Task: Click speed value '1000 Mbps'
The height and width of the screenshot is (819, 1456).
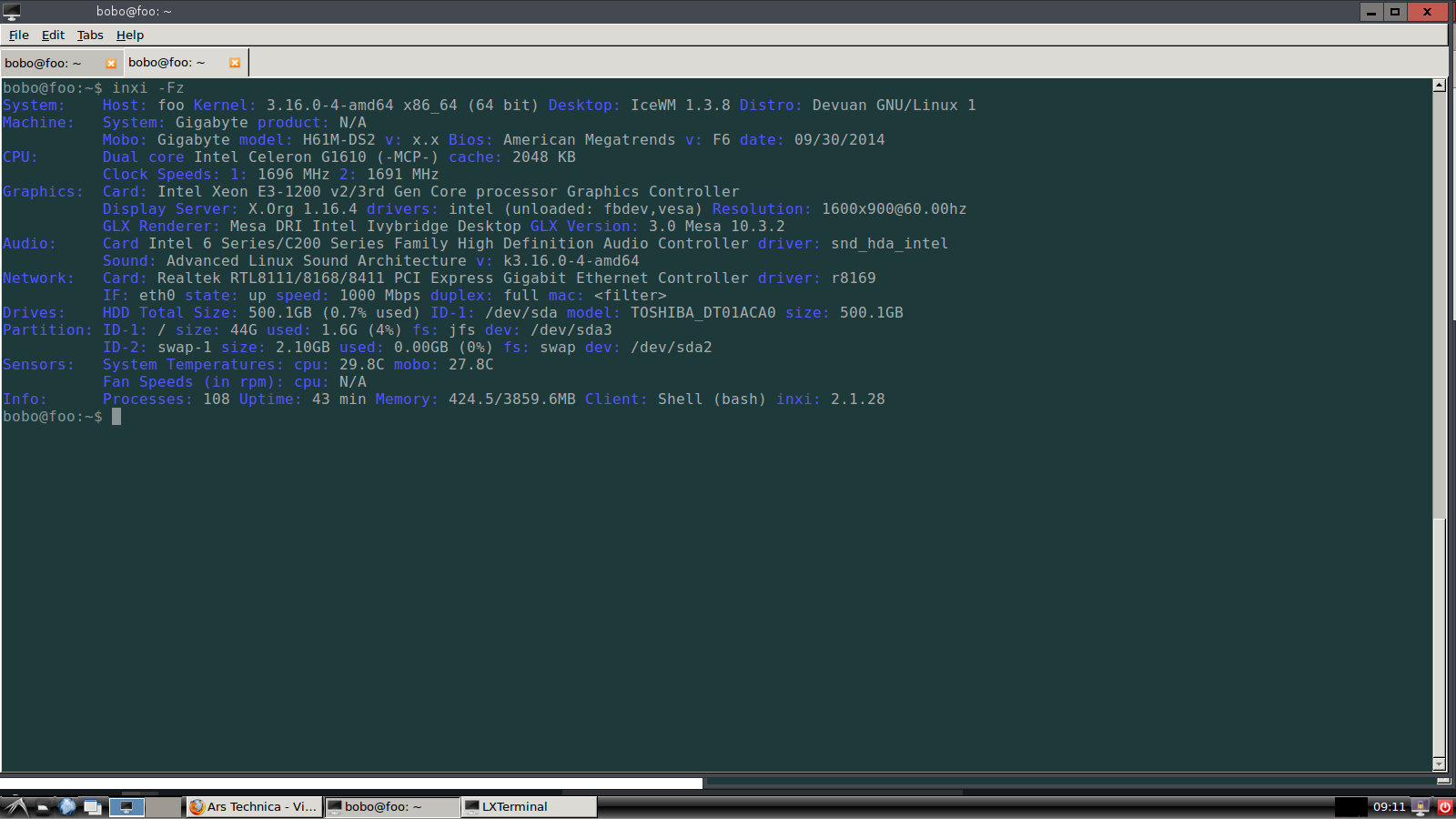Action: click(380, 296)
